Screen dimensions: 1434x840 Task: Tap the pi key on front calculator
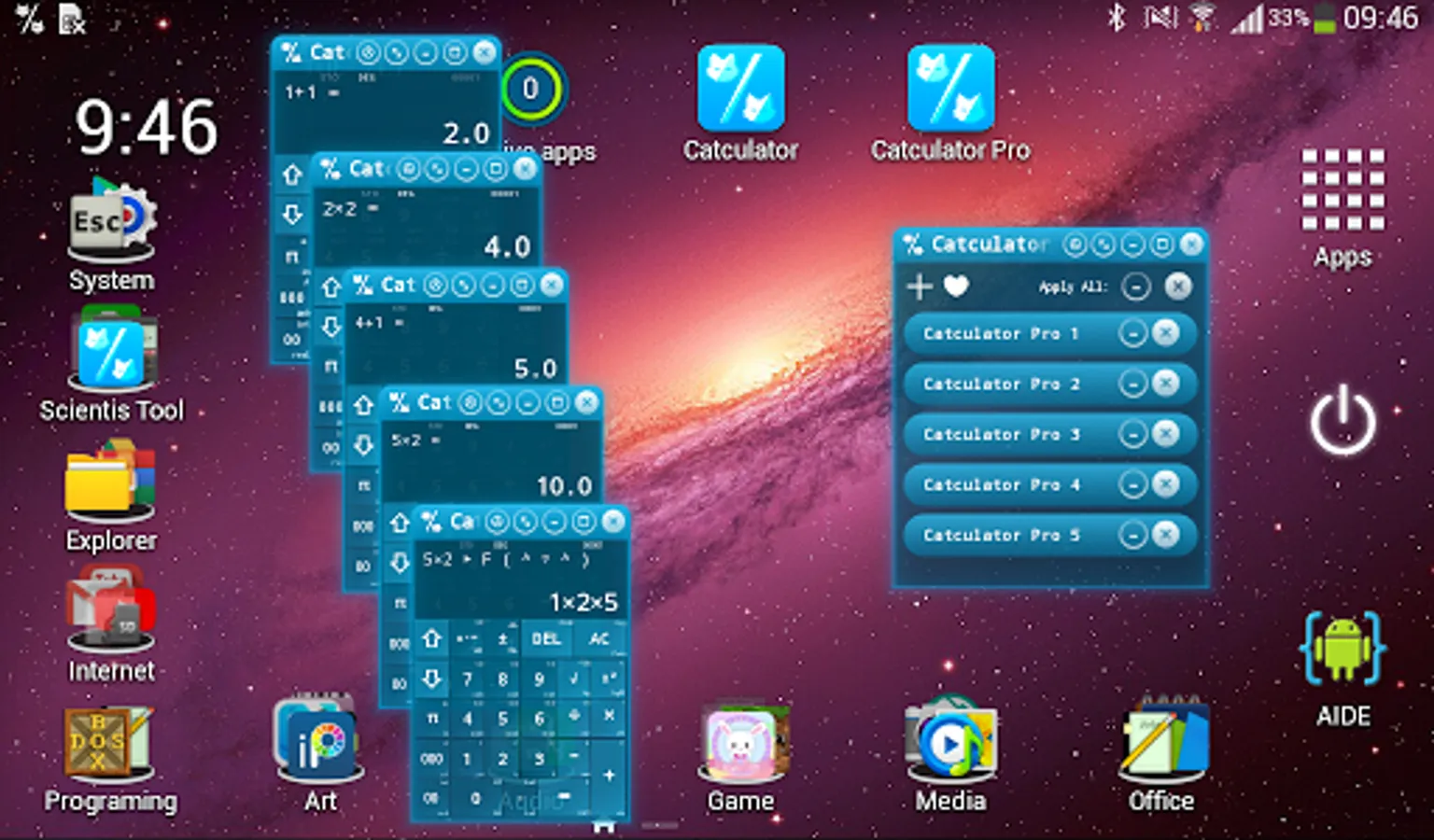point(432,719)
